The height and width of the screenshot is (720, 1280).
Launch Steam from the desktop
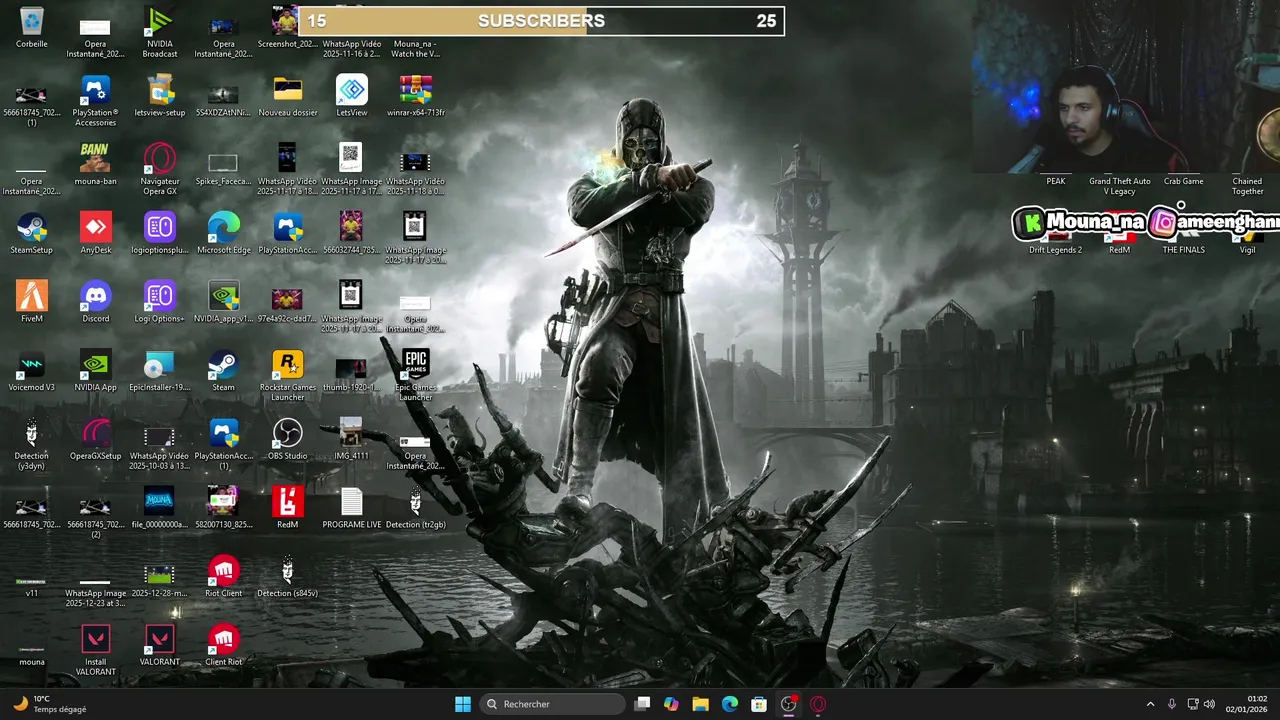(x=223, y=371)
